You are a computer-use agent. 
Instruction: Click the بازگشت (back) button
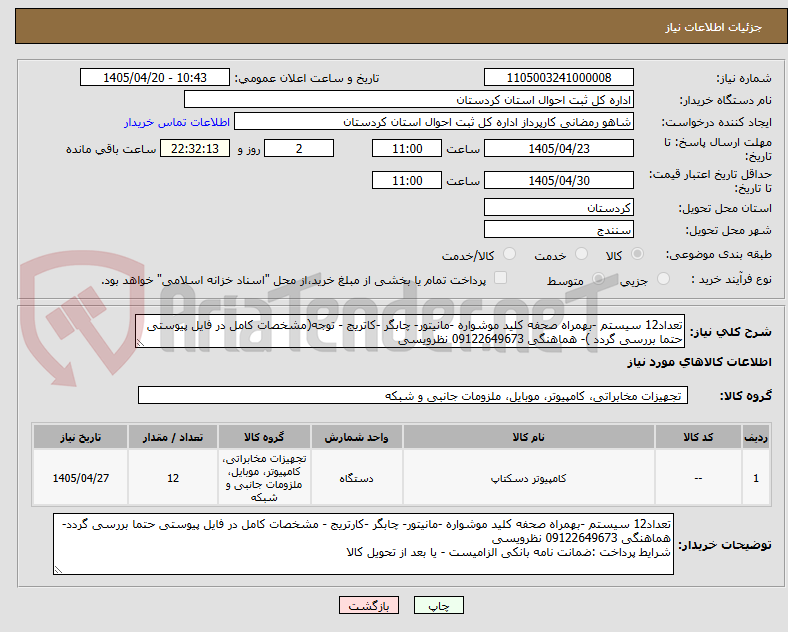pos(369,605)
